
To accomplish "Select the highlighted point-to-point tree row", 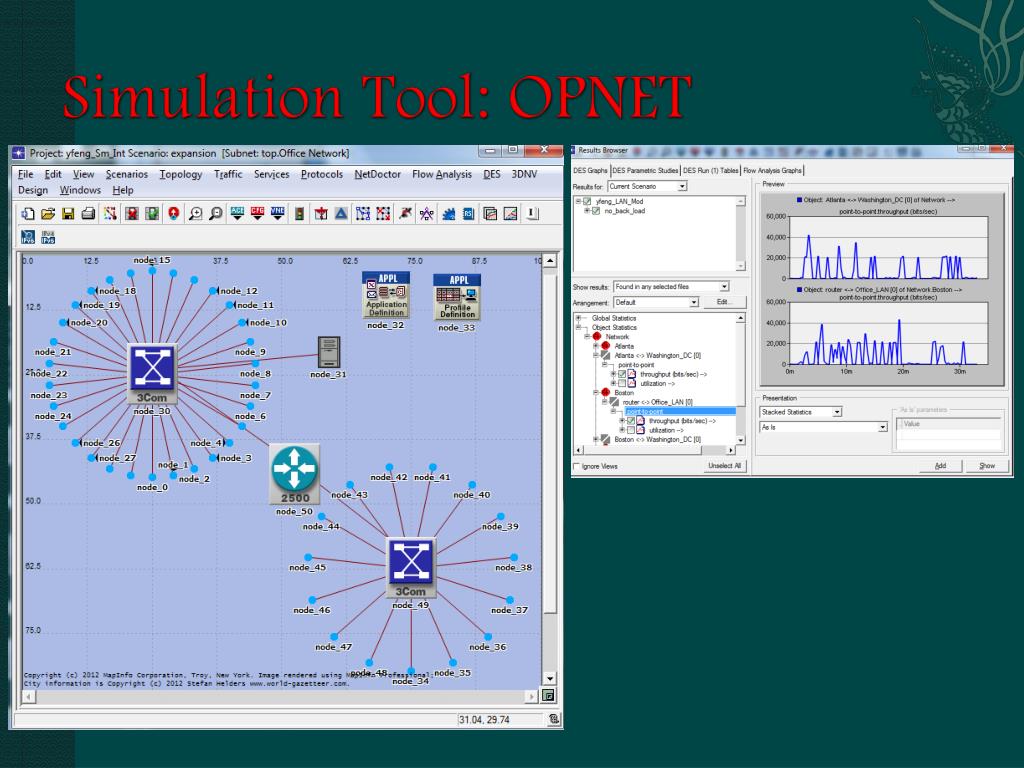I will pos(680,411).
